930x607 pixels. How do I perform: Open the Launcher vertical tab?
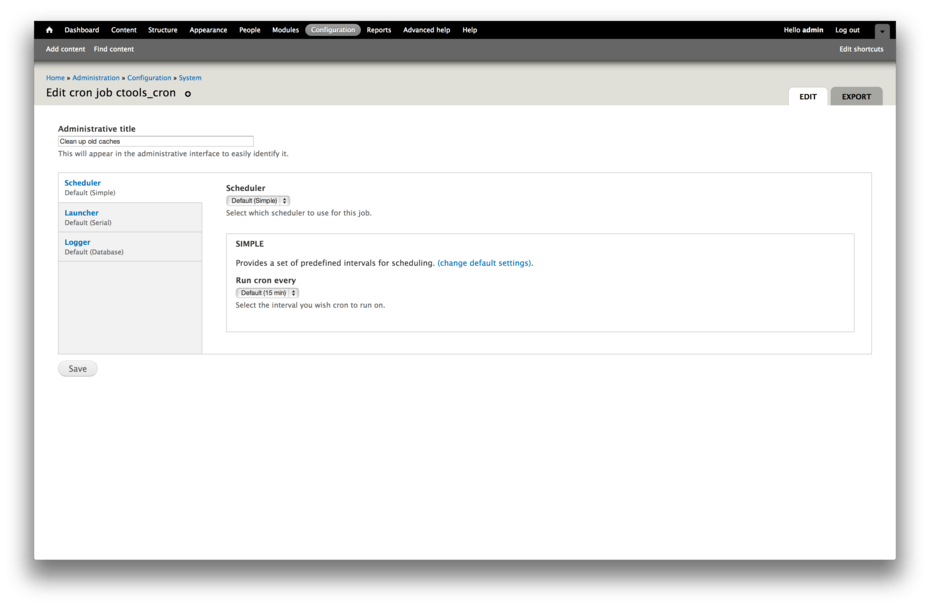82,213
